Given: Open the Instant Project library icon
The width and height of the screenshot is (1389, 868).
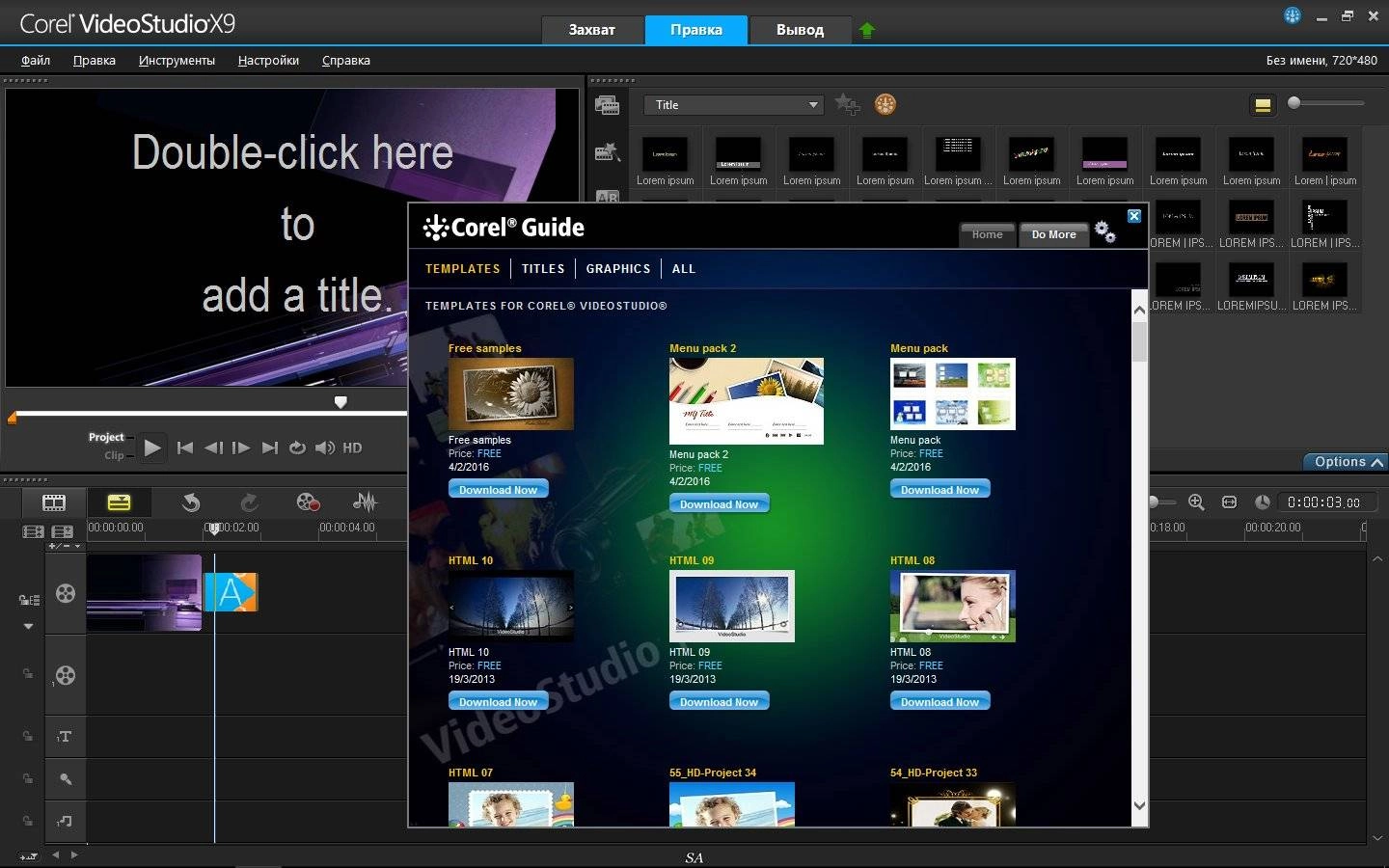Looking at the screenshot, I should click(607, 151).
